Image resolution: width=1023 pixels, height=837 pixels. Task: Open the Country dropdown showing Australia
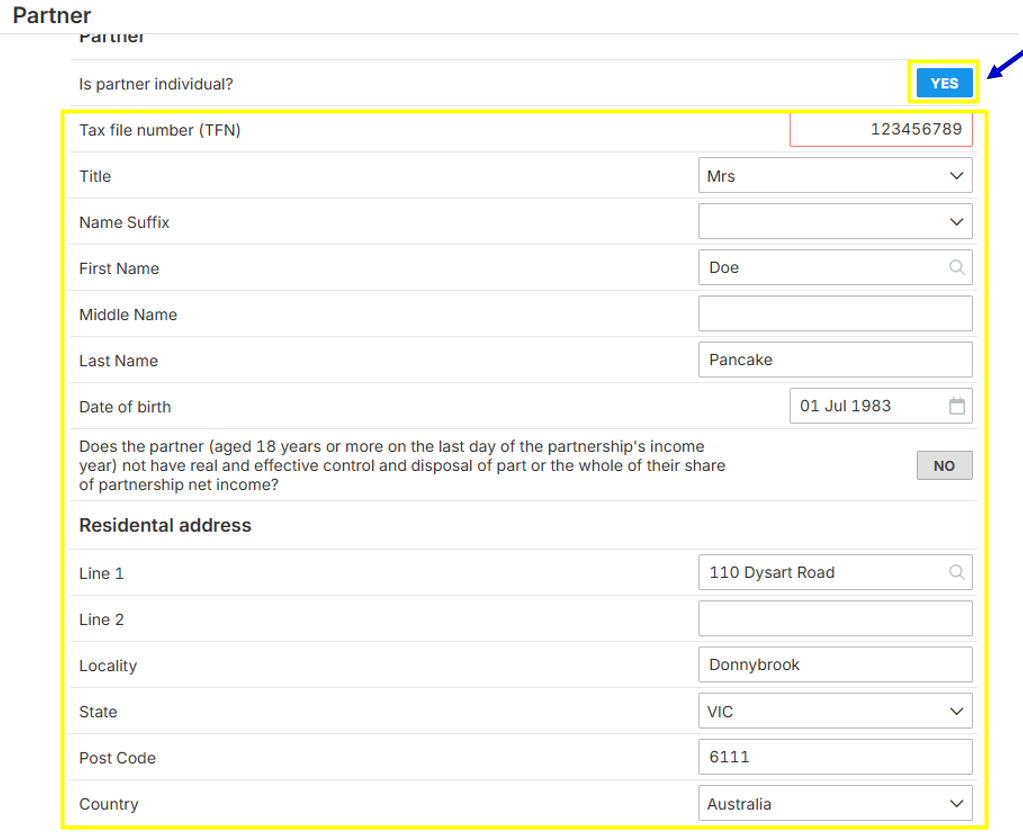click(x=835, y=804)
